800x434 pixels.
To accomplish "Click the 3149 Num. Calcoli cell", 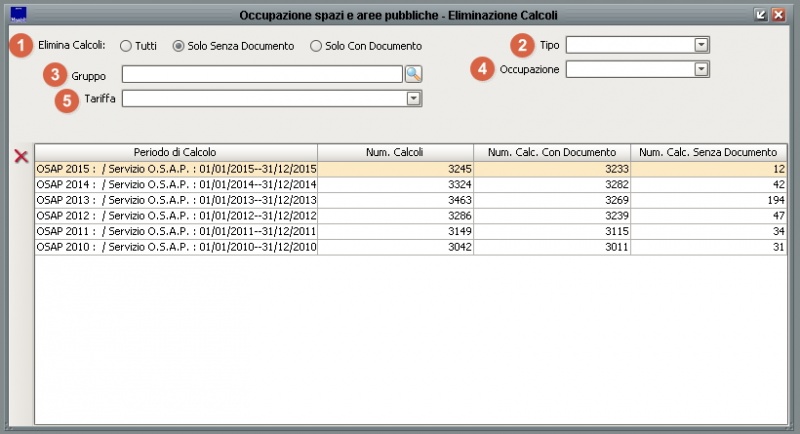I will (x=395, y=231).
